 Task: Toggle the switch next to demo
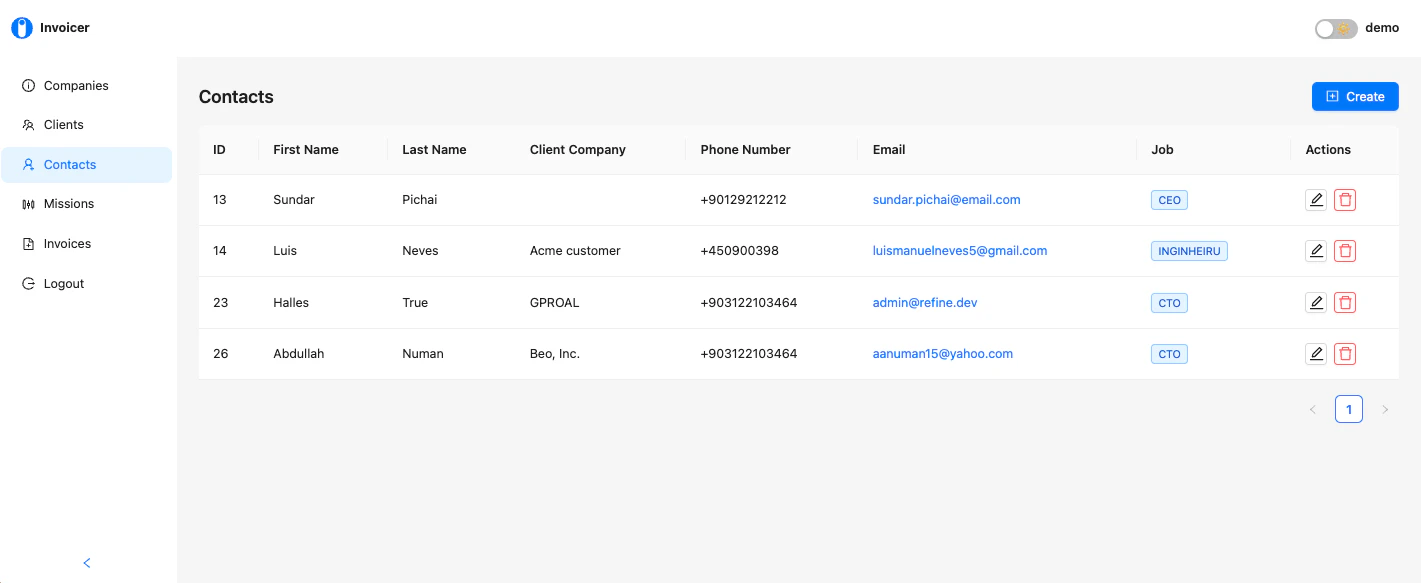[1336, 28]
